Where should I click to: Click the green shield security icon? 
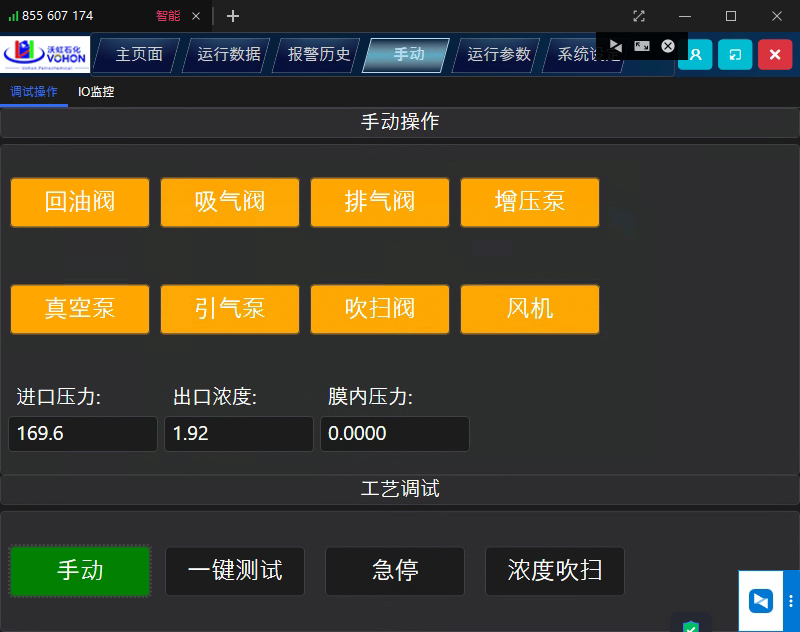[691, 626]
